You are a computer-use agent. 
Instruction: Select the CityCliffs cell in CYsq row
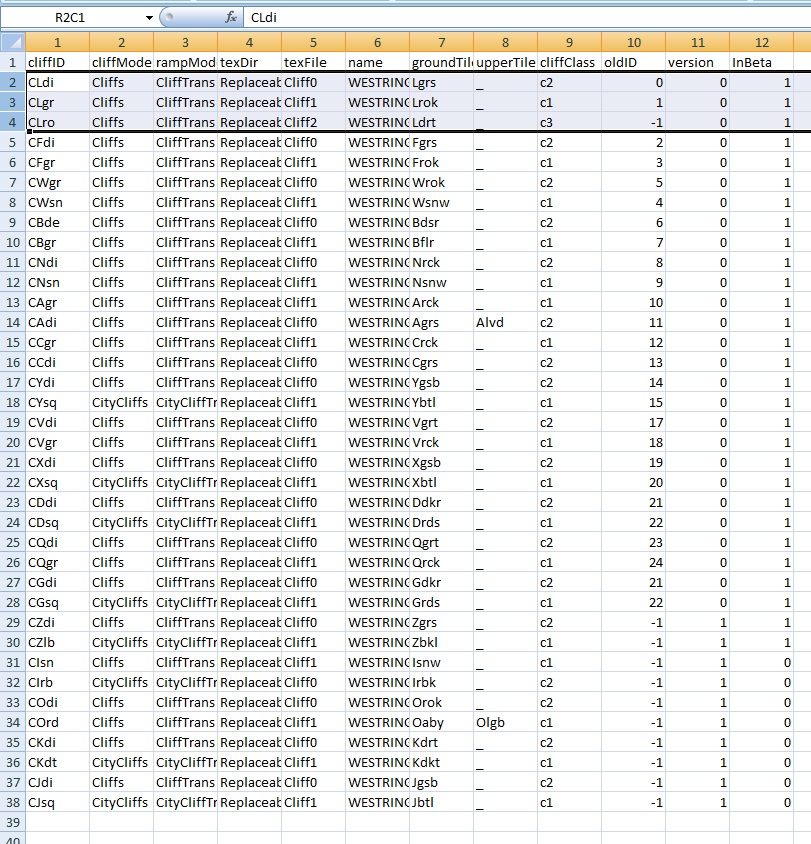pyautogui.click(x=122, y=403)
